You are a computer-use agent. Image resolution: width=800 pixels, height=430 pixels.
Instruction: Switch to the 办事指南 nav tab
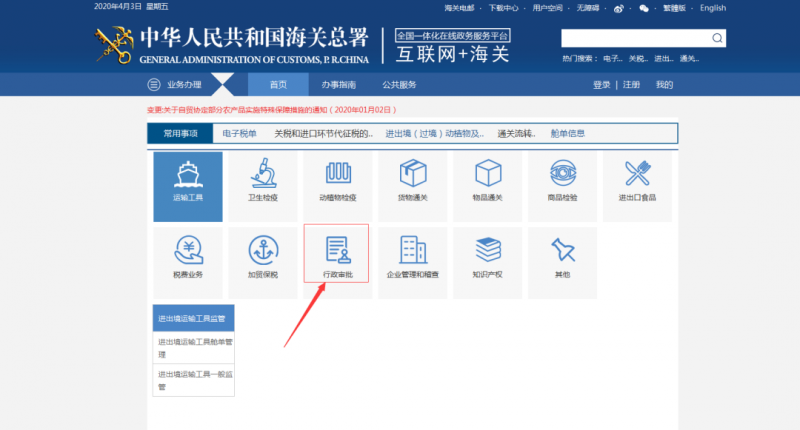(338, 85)
